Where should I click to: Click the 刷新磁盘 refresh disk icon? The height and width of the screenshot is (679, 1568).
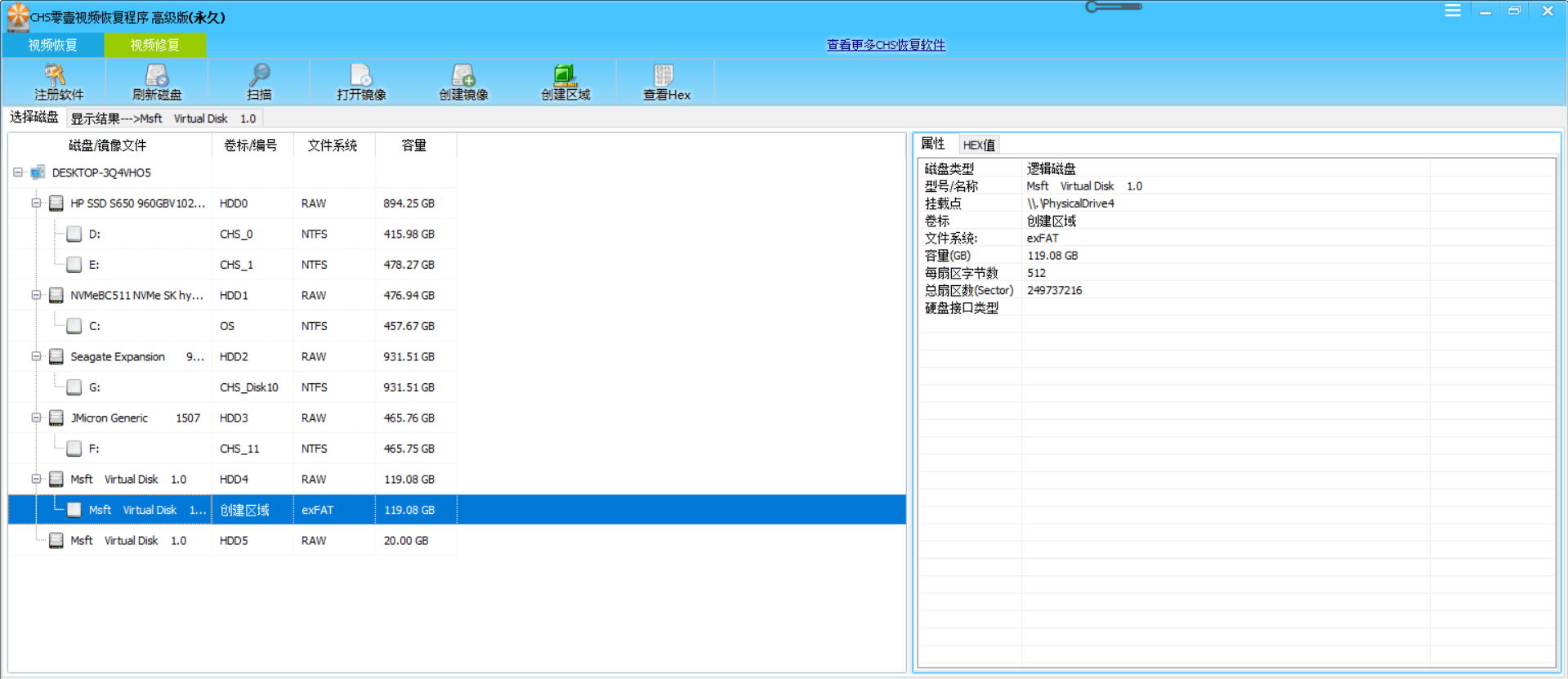pos(157,74)
